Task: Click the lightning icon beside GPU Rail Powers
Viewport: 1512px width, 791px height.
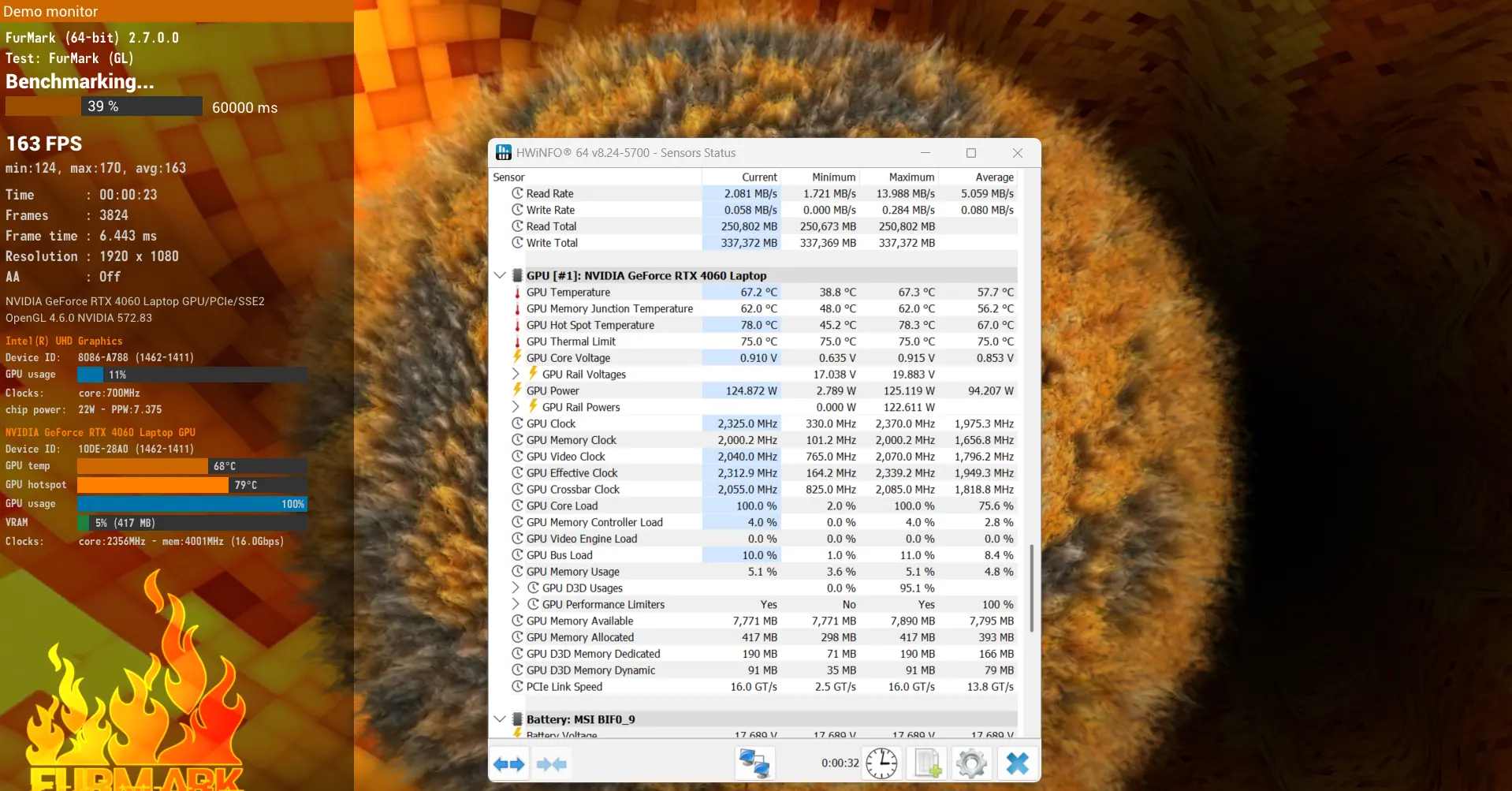Action: [x=533, y=407]
